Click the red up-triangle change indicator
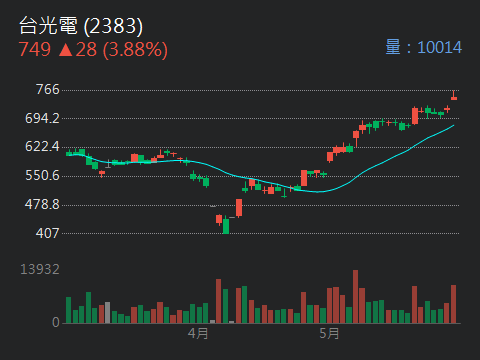The width and height of the screenshot is (480, 360). pos(66,50)
